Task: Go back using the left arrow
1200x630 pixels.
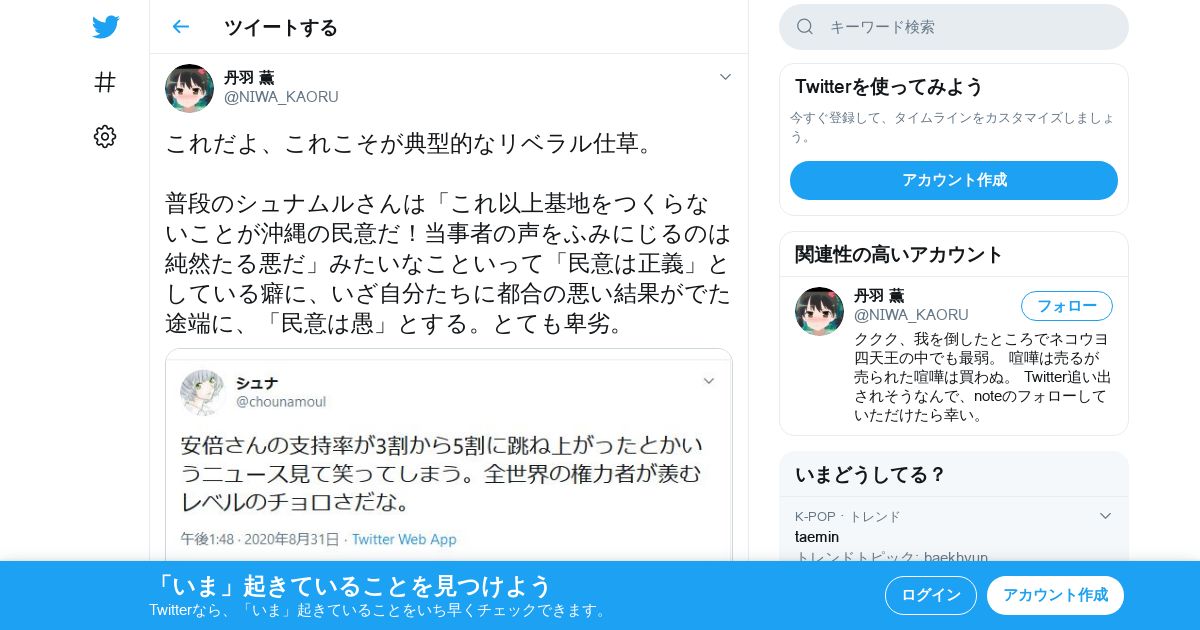Action: (180, 27)
